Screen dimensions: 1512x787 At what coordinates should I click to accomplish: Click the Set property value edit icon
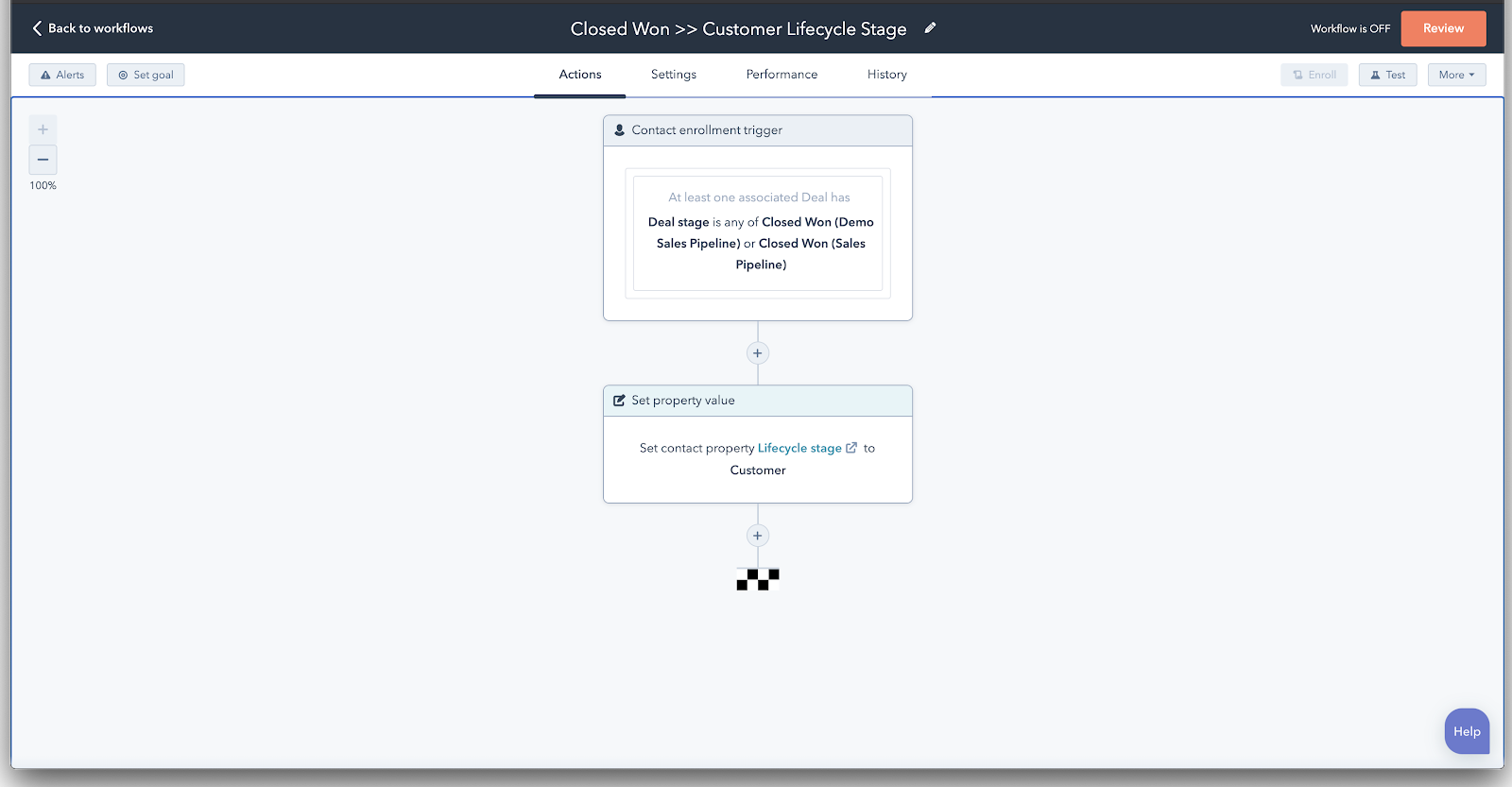619,401
